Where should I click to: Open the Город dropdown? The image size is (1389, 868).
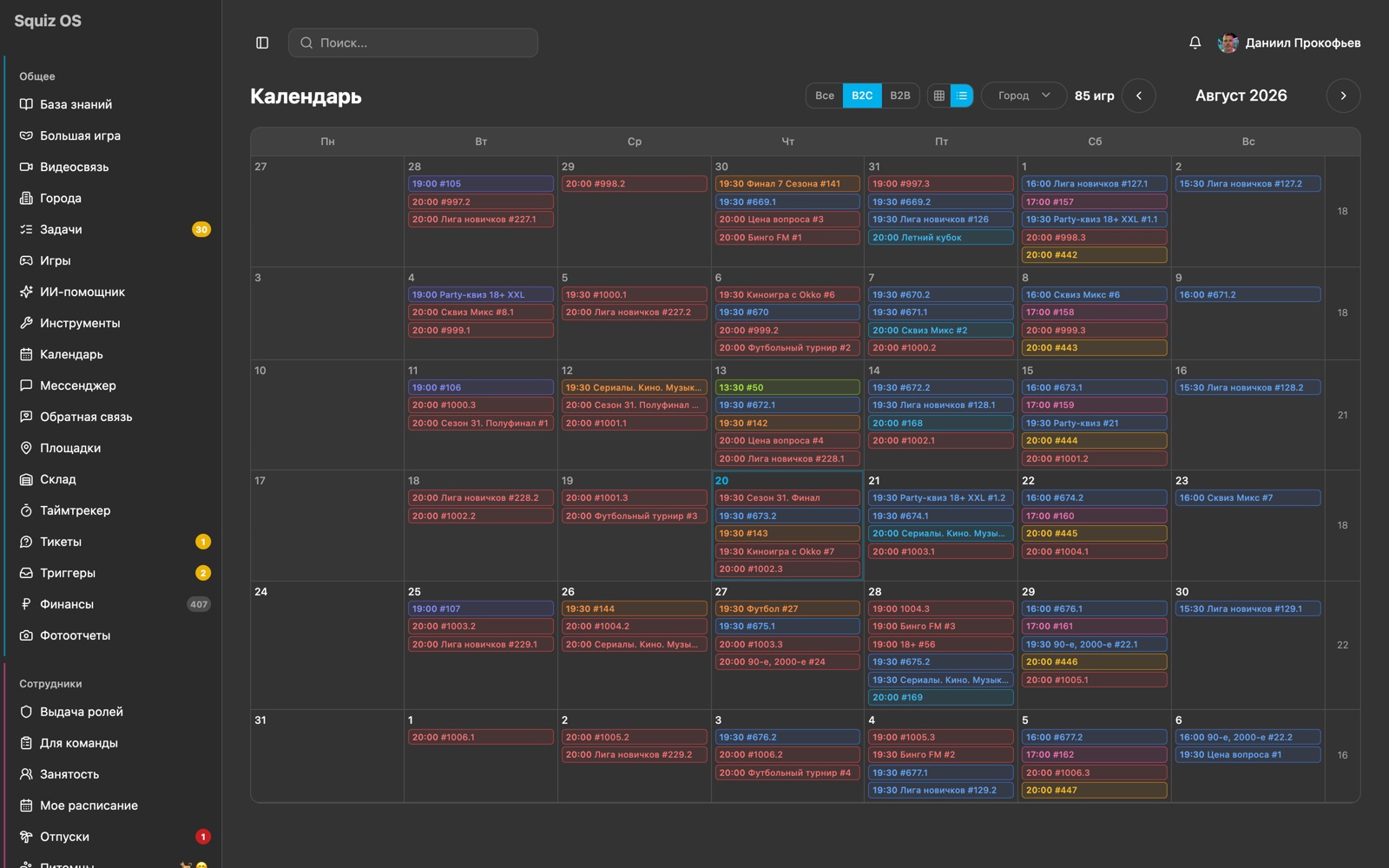coord(1024,95)
